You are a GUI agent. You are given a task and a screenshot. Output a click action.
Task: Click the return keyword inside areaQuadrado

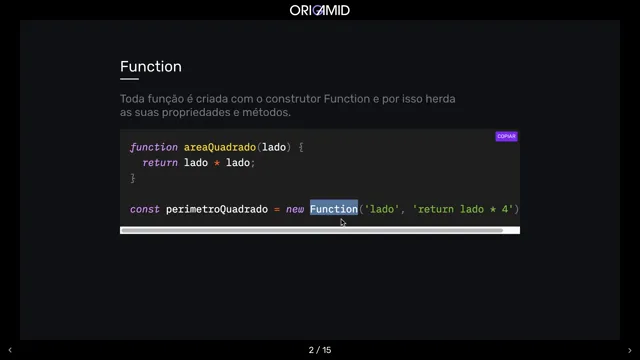coord(160,163)
